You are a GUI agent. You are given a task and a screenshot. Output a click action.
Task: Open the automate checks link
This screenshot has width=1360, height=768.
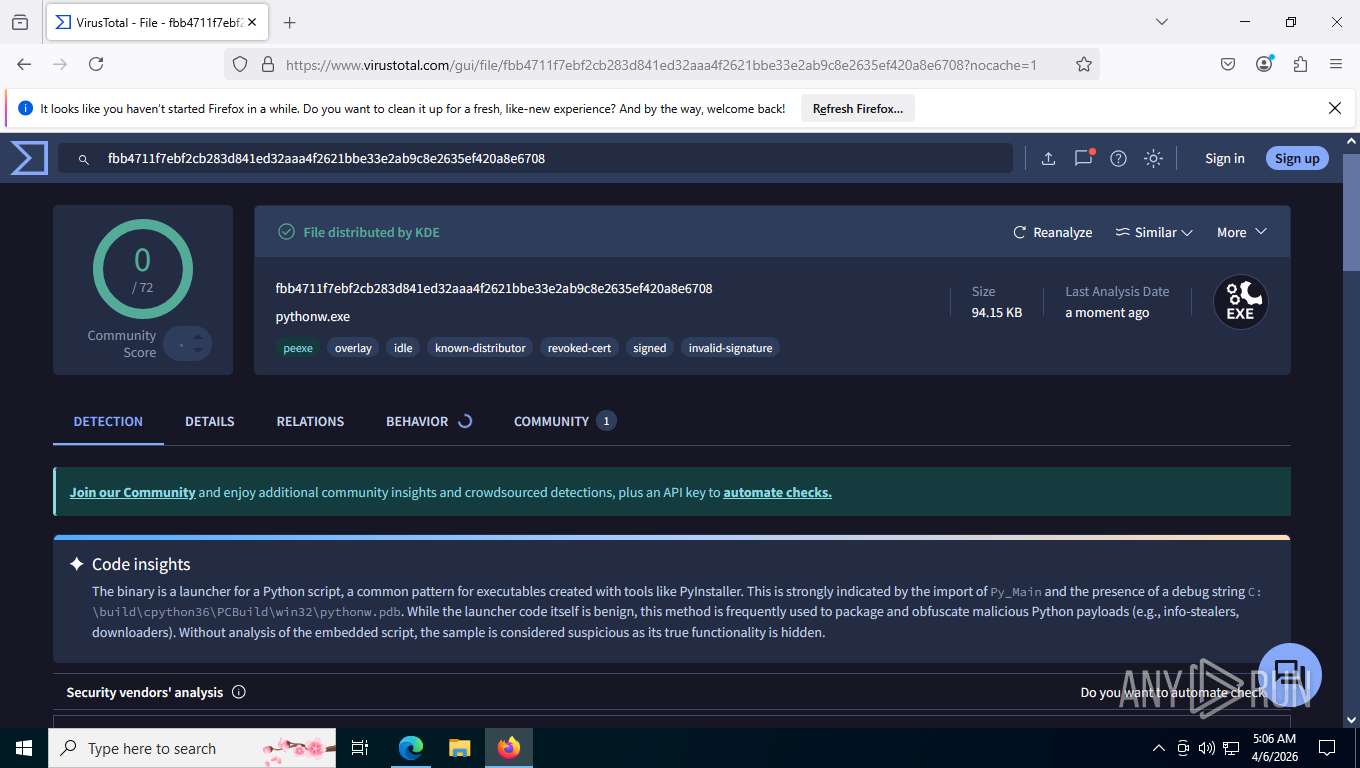(777, 492)
